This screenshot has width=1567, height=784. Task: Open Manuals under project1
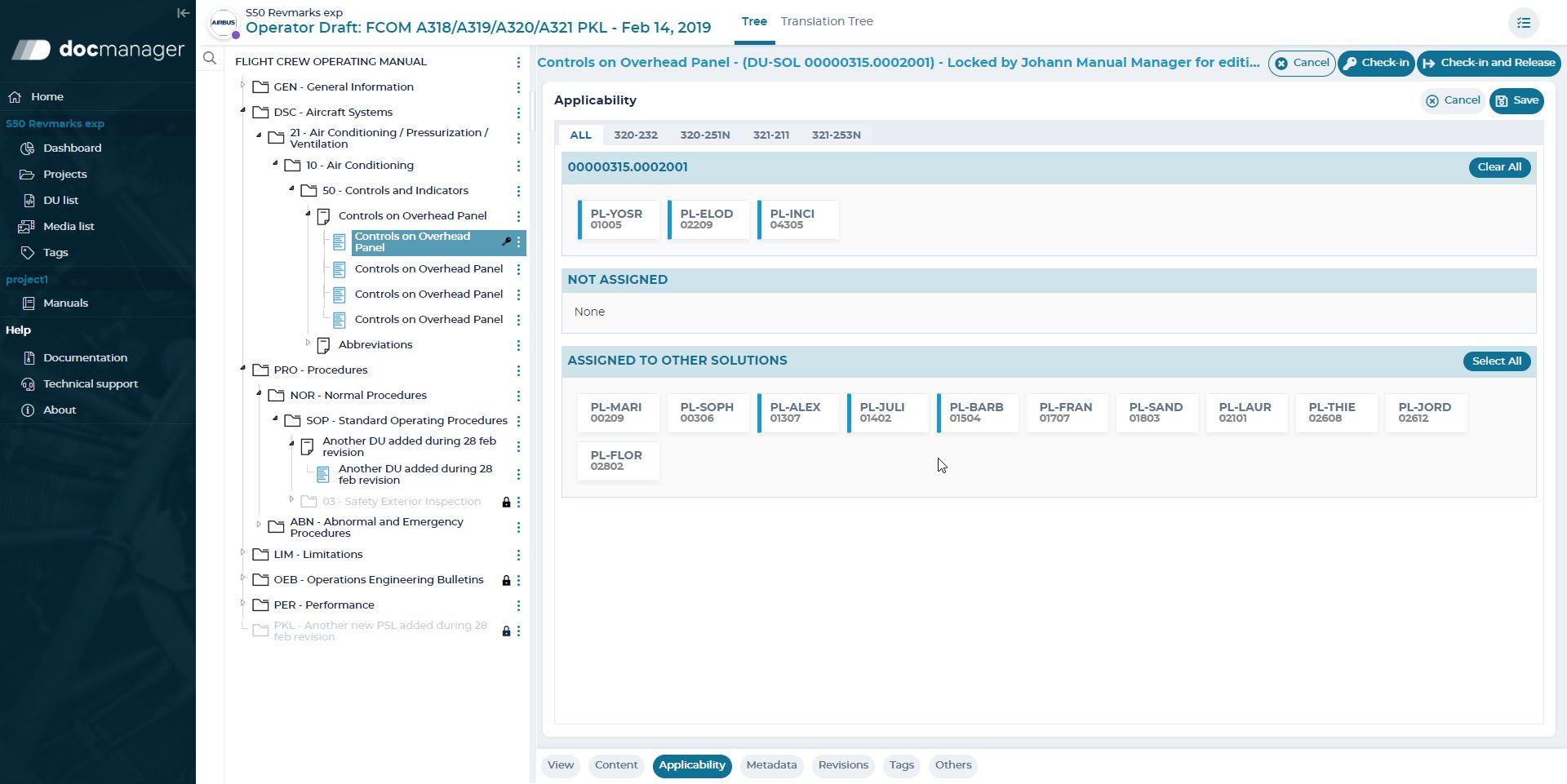pyautogui.click(x=65, y=303)
